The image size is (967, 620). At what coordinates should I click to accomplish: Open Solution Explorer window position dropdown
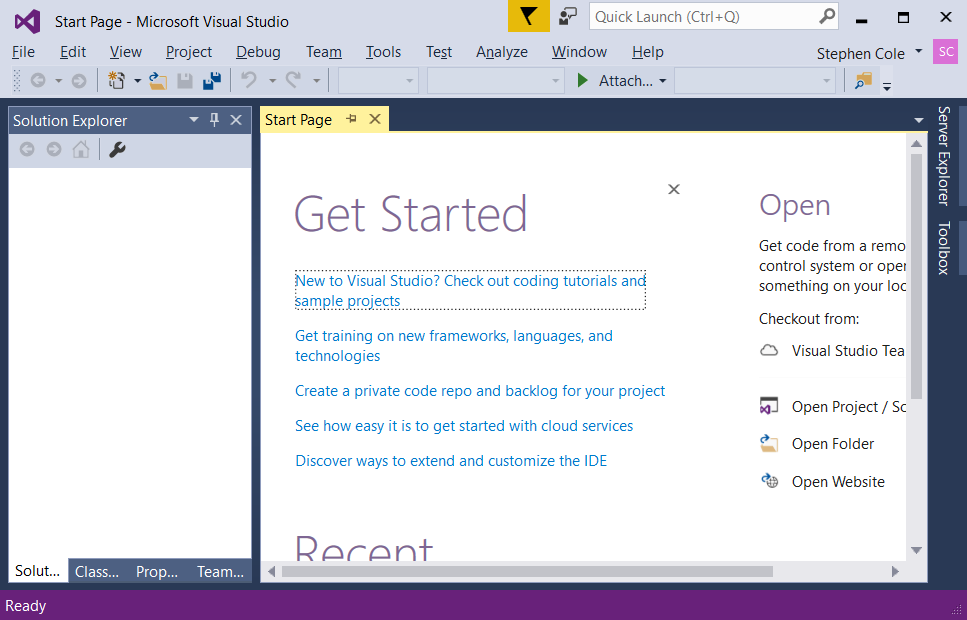click(x=194, y=120)
